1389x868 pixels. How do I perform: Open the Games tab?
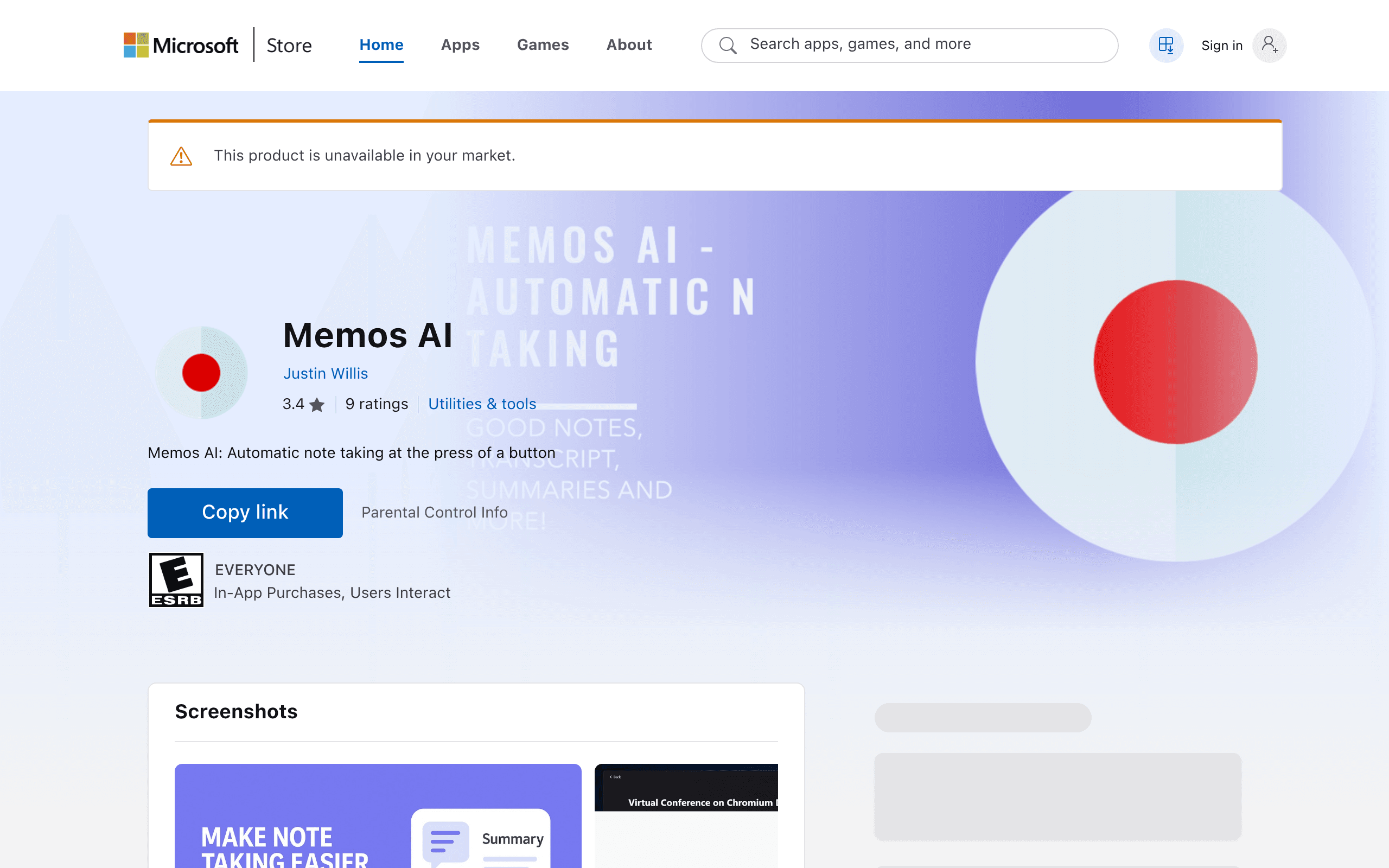543,45
